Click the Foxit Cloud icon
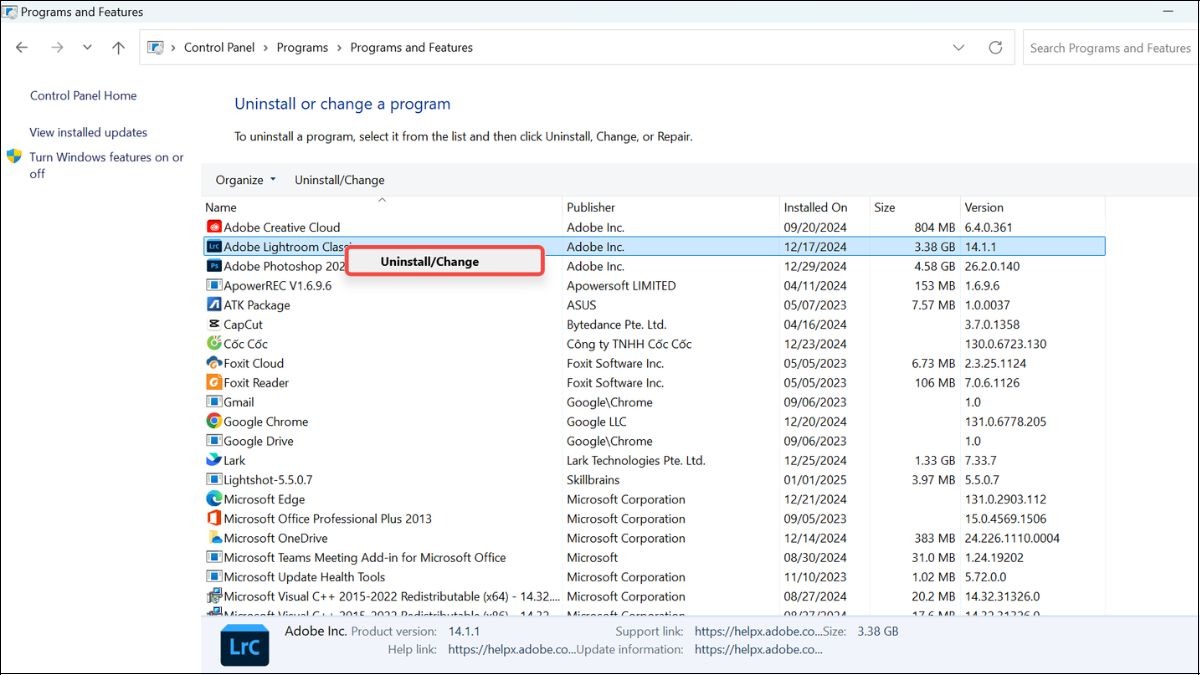This screenshot has width=1200, height=675. pos(214,363)
